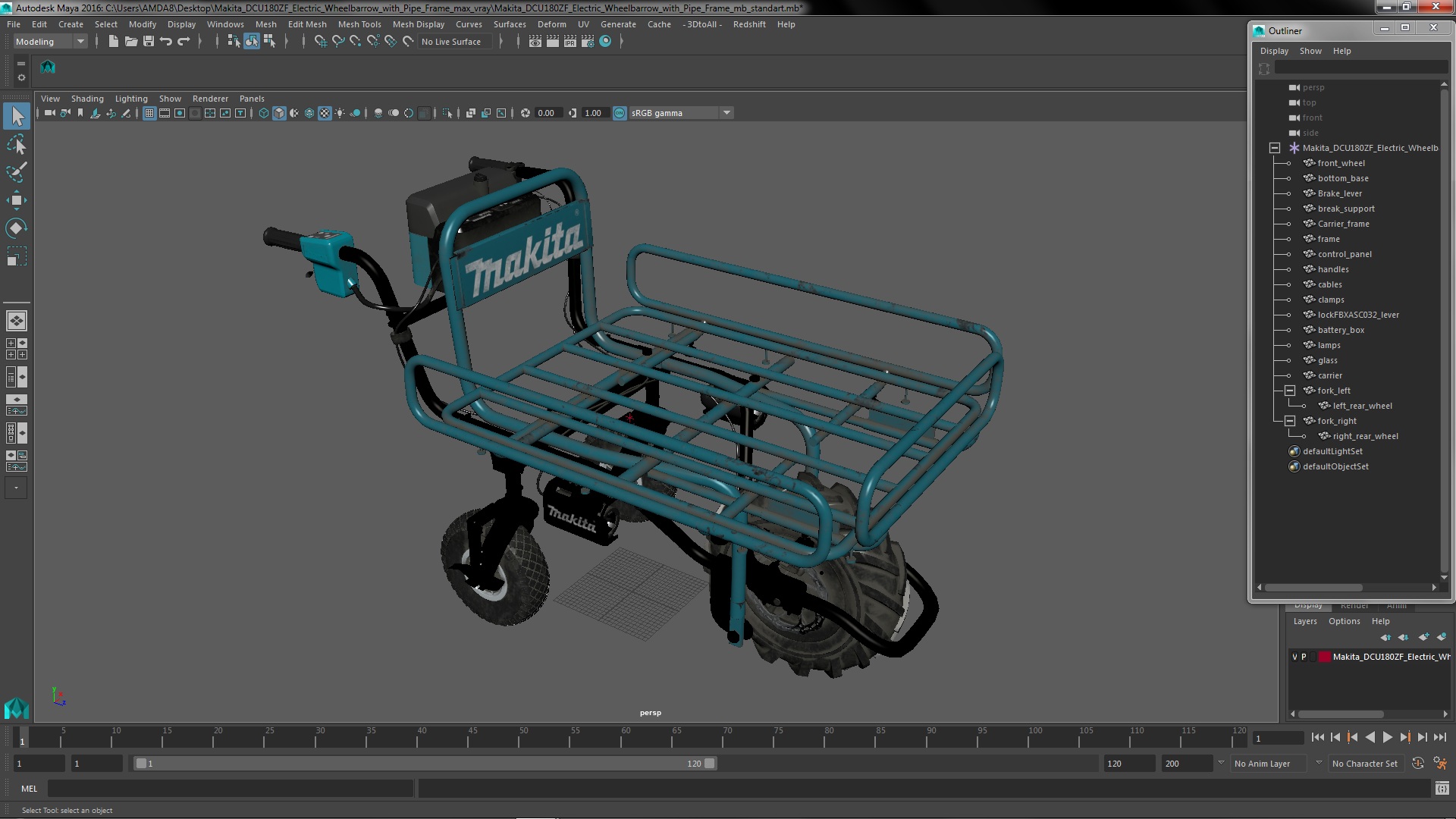Image resolution: width=1456 pixels, height=819 pixels.
Task: Open the No Character Set dropdown
Action: [x=1367, y=764]
